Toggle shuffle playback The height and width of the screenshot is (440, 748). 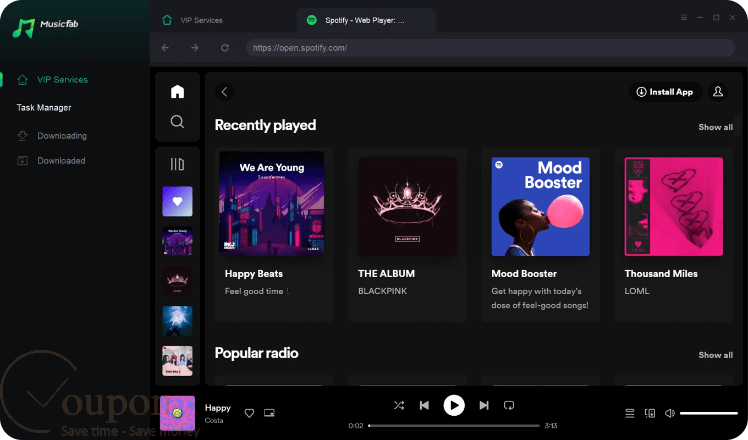coord(399,406)
